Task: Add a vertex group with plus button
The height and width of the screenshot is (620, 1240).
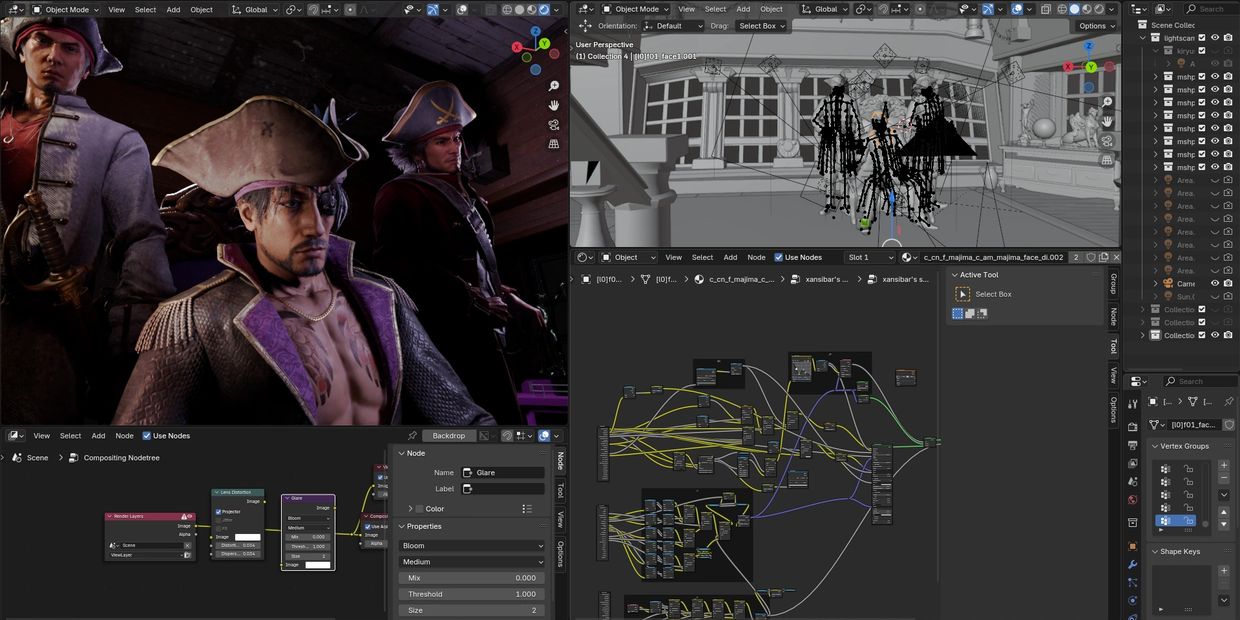Action: click(1223, 465)
